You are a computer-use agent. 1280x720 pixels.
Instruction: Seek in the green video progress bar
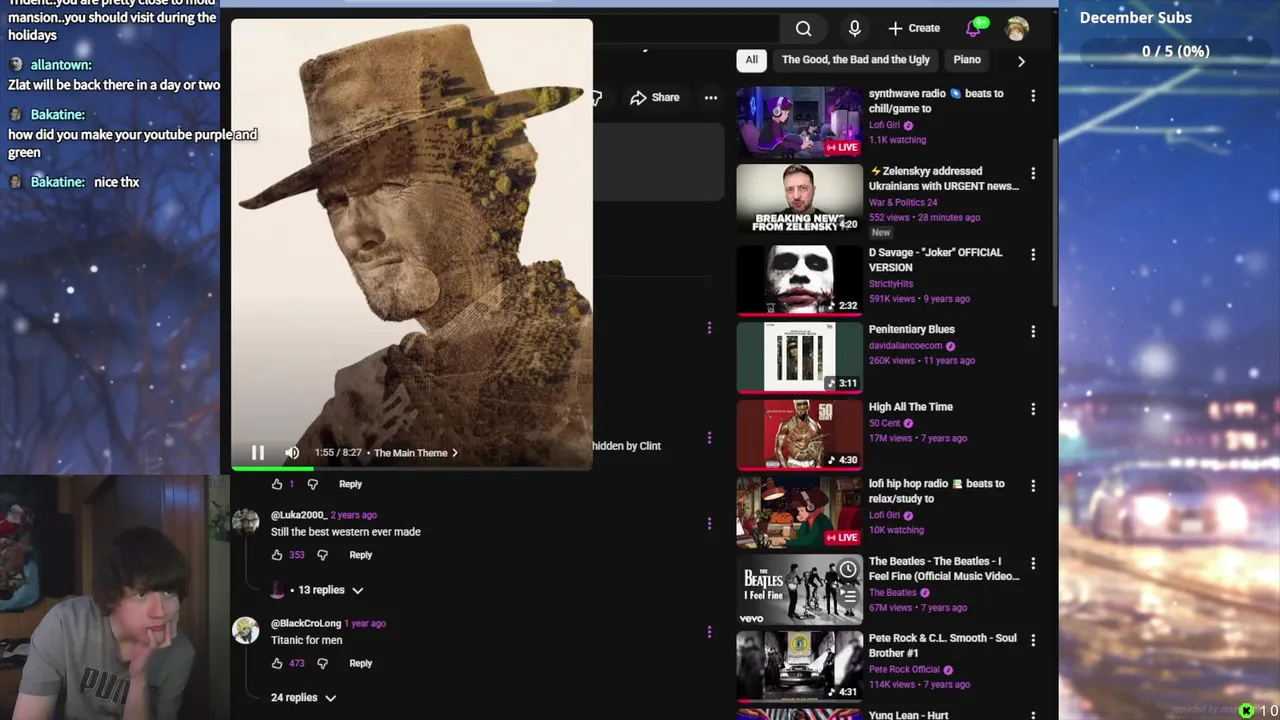(x=412, y=467)
